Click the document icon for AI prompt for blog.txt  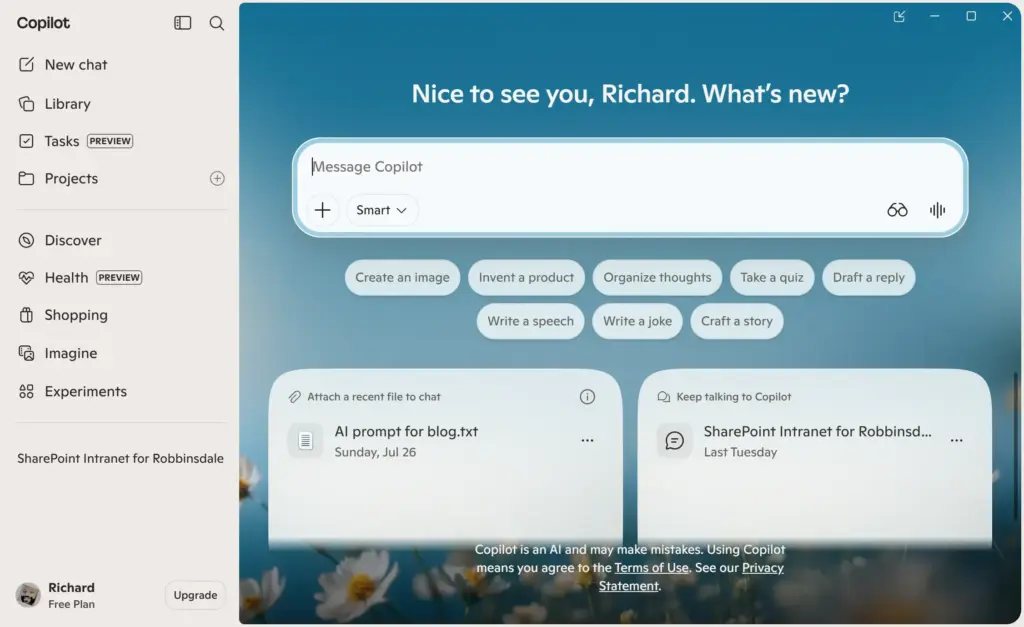(x=305, y=441)
